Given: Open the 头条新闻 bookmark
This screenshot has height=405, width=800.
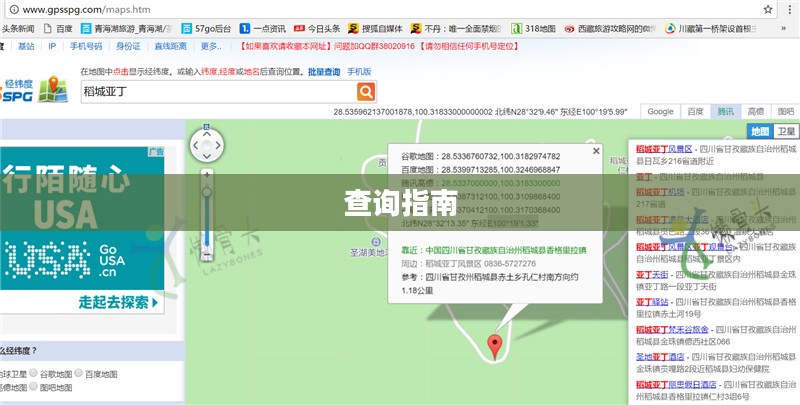Looking at the screenshot, I should click(x=17, y=29).
